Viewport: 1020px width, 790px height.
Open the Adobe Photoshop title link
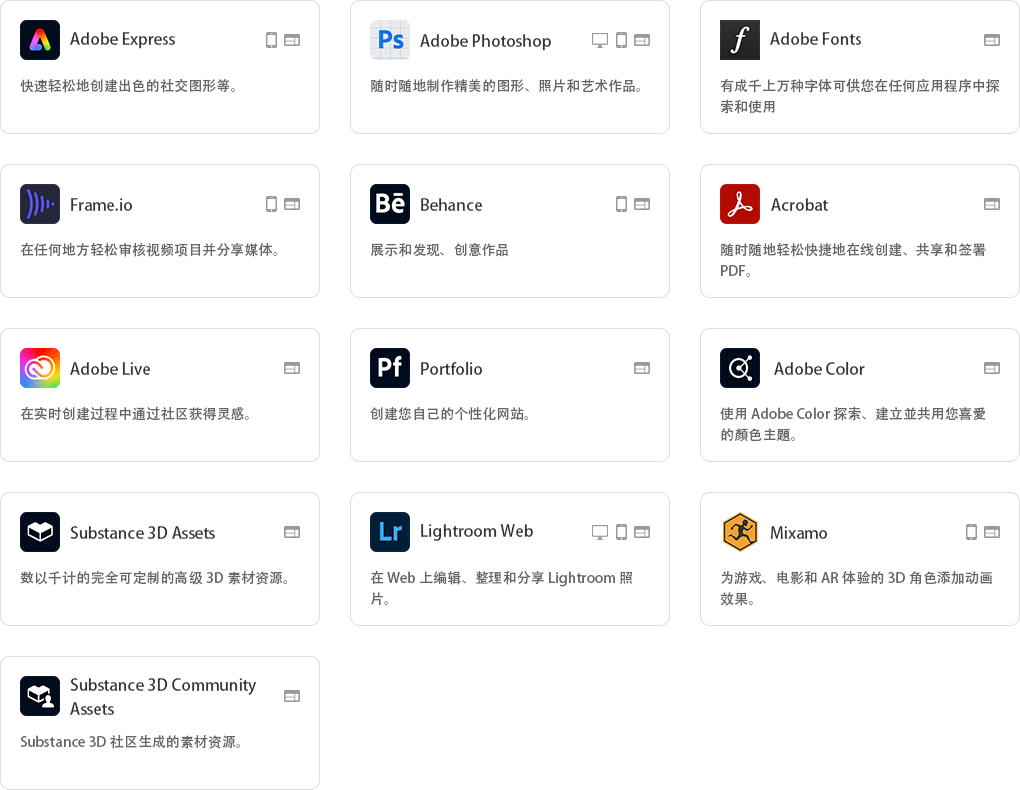485,41
